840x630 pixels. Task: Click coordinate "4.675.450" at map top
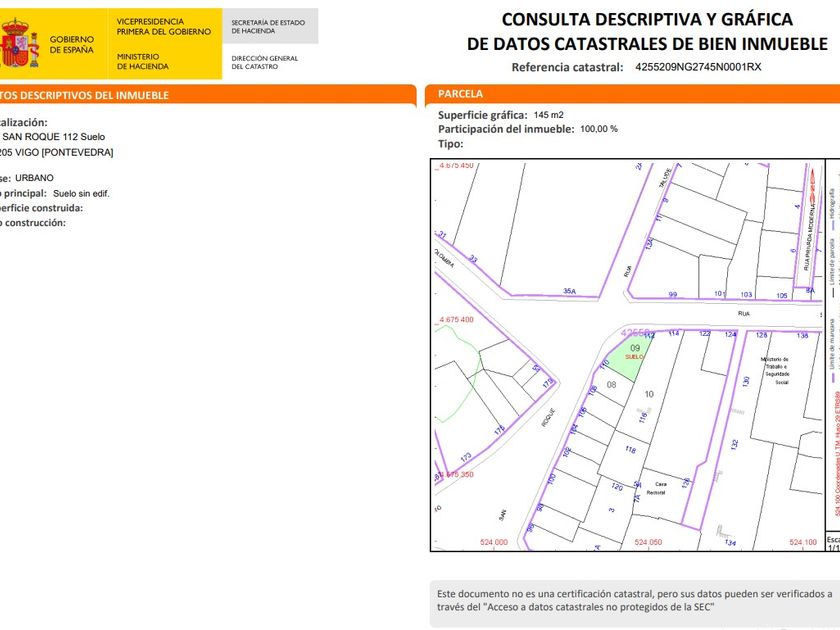coord(456,166)
